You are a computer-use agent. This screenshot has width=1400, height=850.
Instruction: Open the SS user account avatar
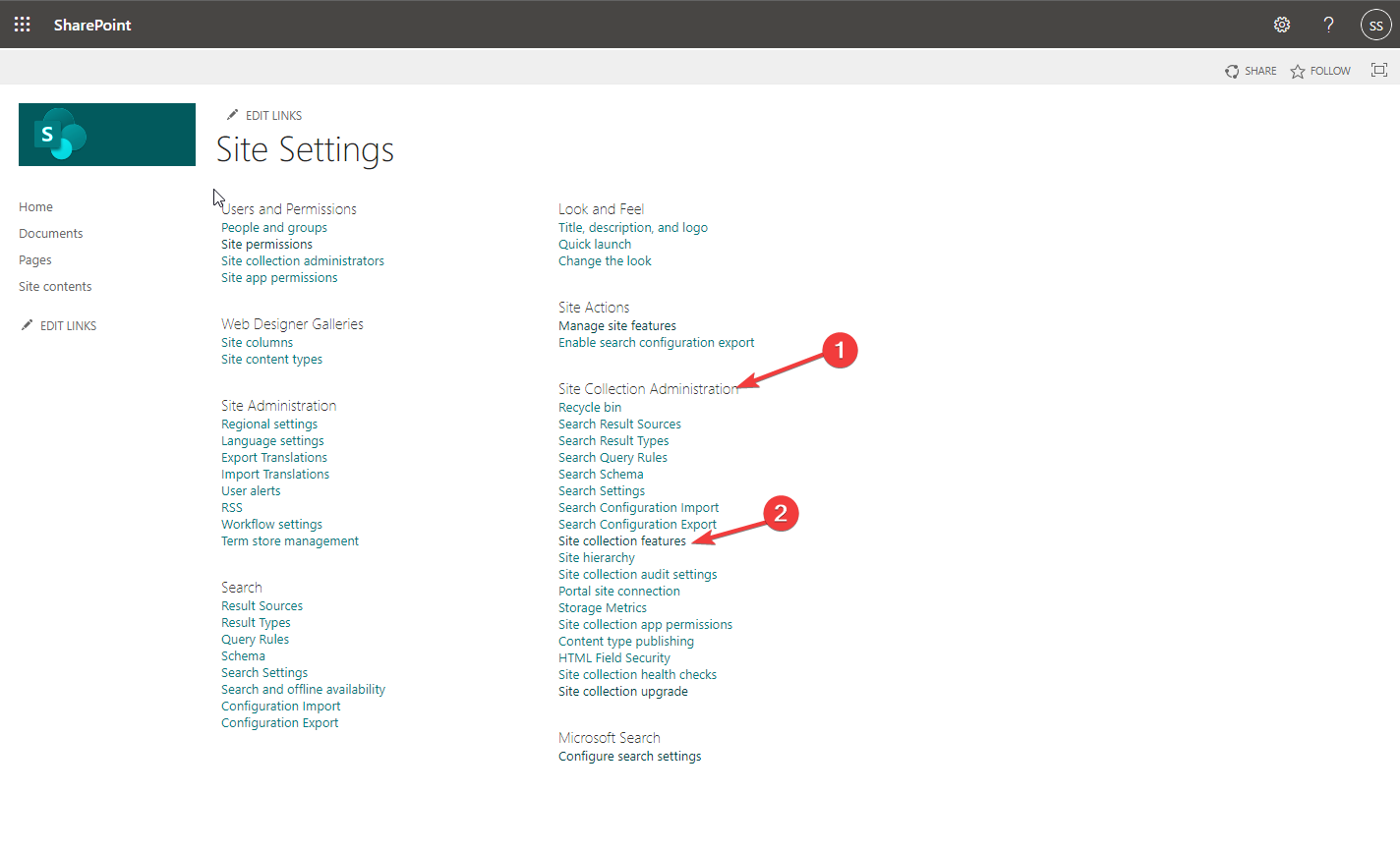pos(1375,26)
